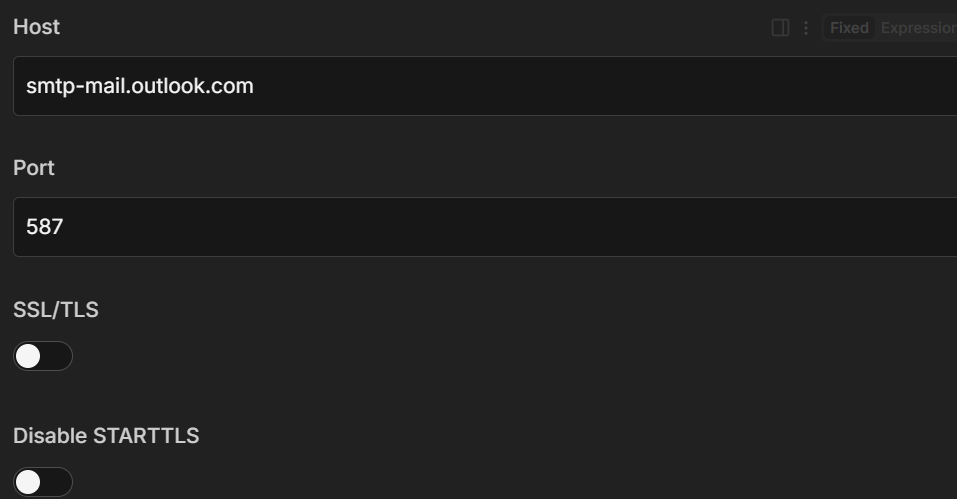Click the empty area right of the Host address
957x499 pixels.
pyautogui.click(x=600, y=86)
